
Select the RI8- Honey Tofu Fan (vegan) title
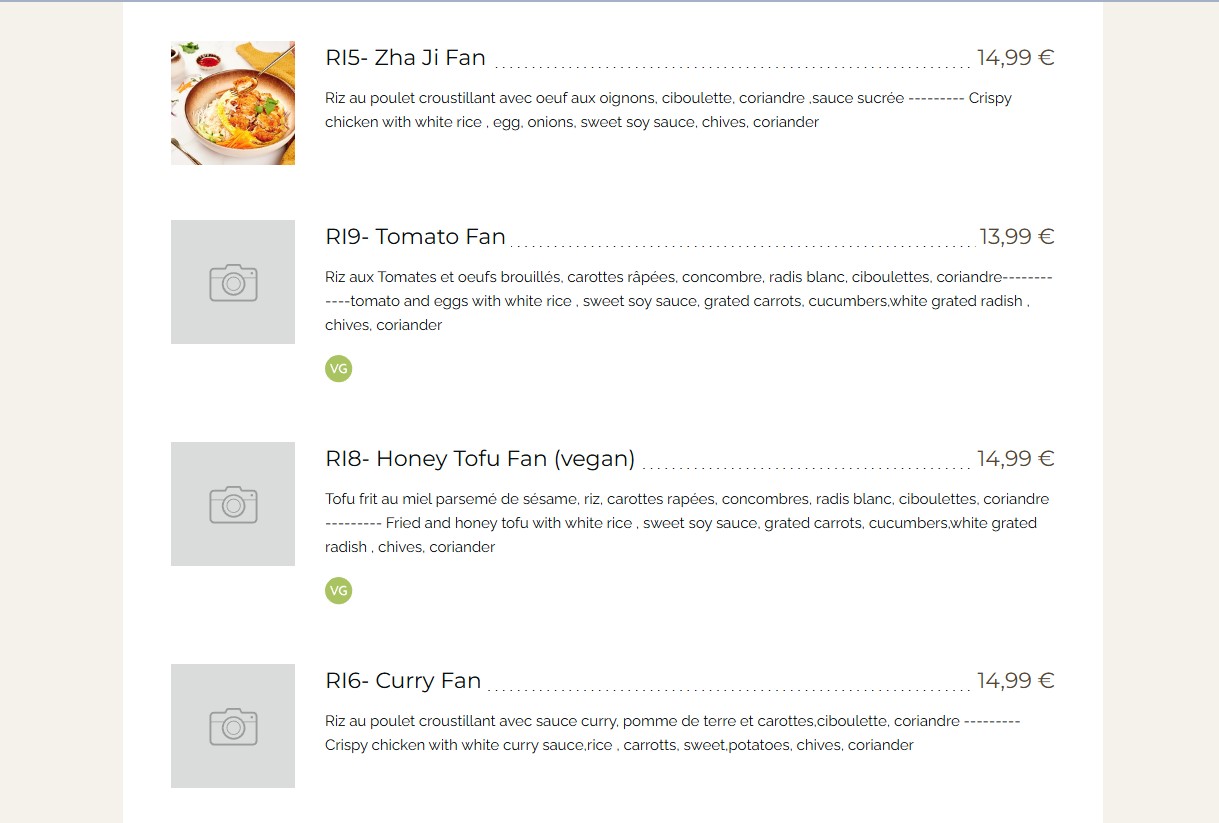click(480, 459)
